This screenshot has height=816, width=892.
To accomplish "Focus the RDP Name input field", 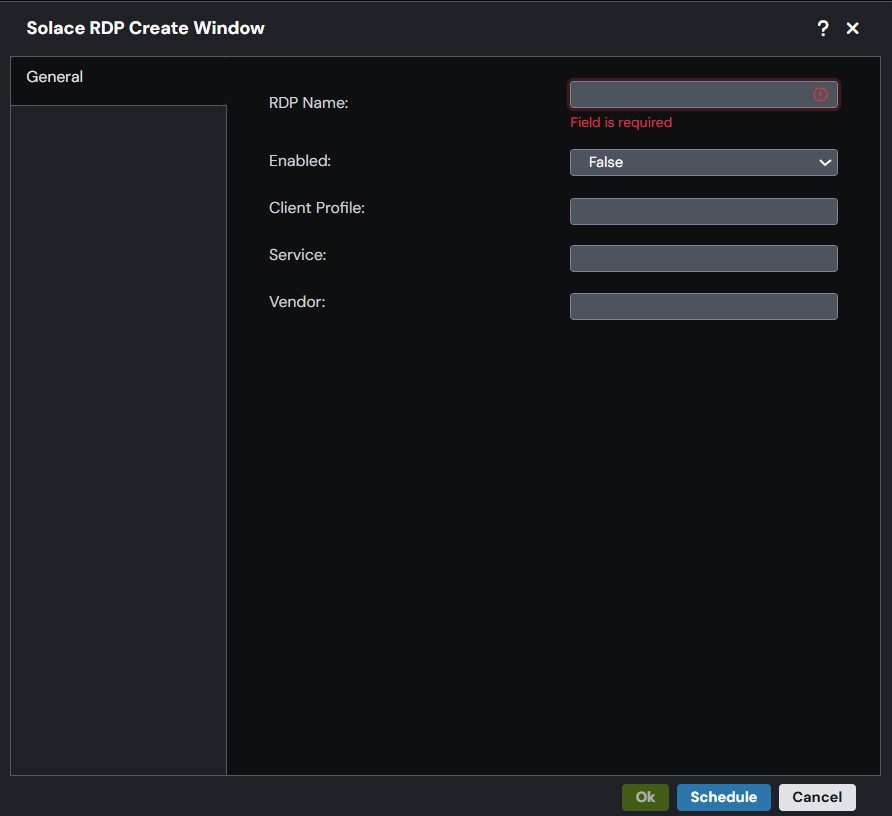I will coord(703,94).
